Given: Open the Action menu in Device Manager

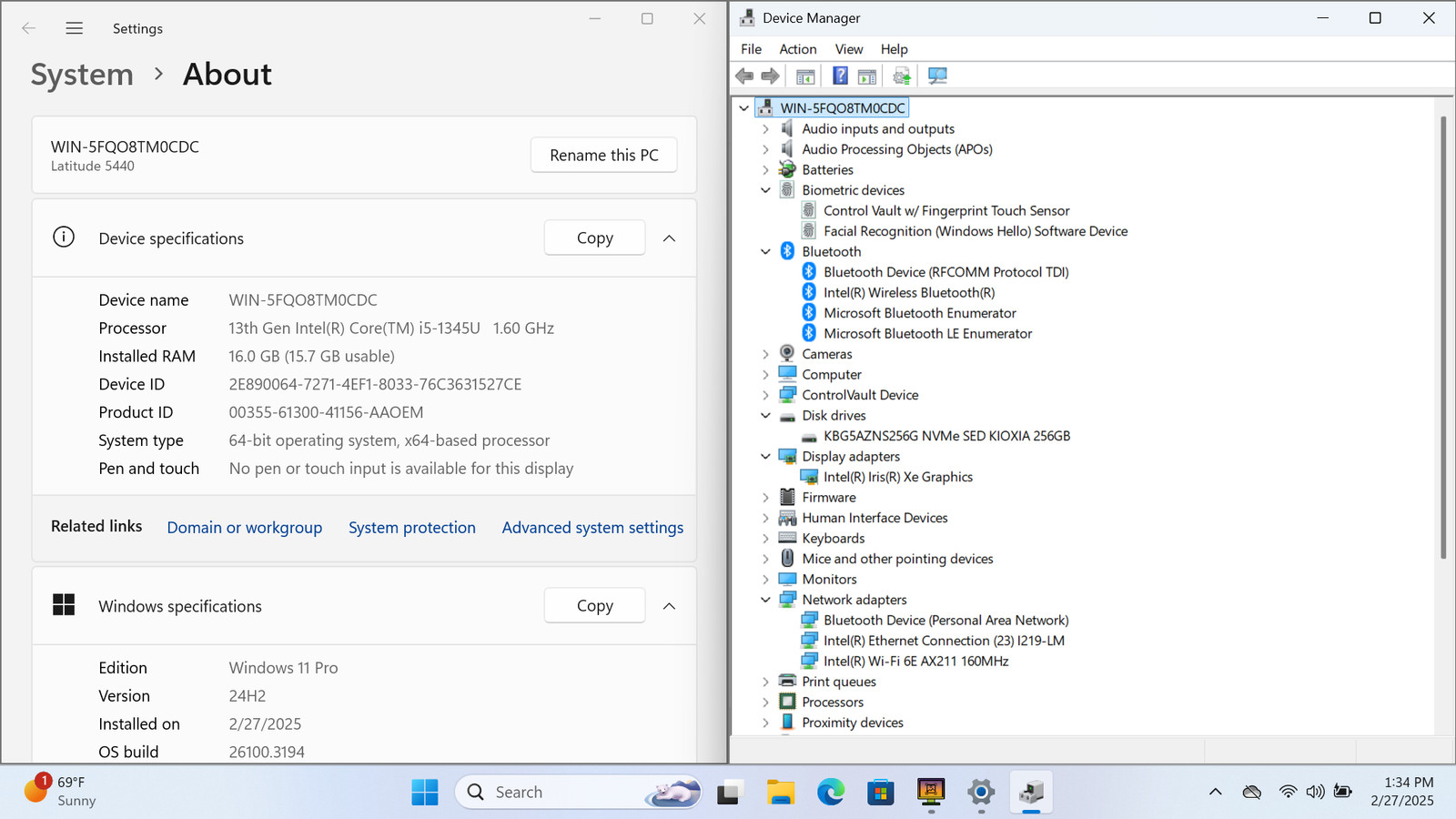Looking at the screenshot, I should 798,49.
